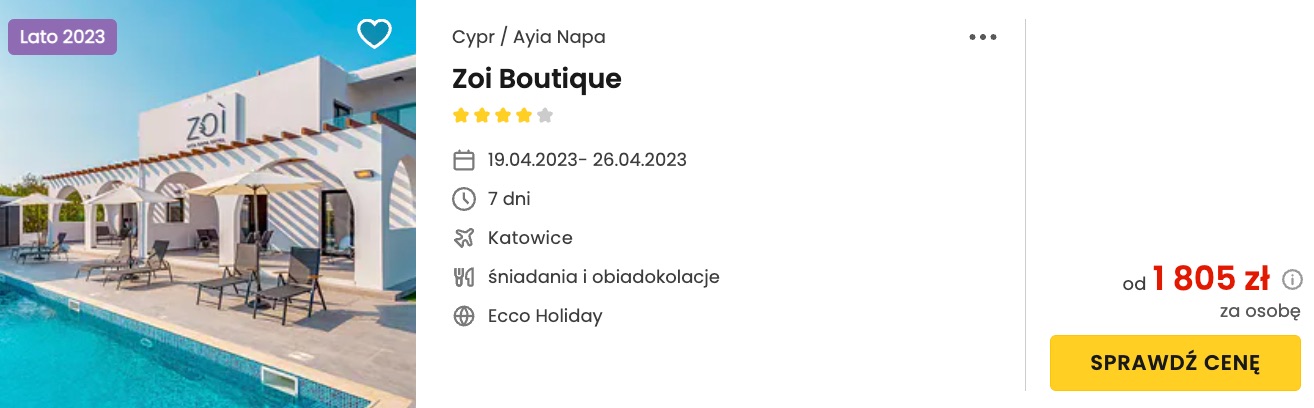Click the Ecco Holiday tour operator label
This screenshot has height=408, width=1314.
coord(545,316)
